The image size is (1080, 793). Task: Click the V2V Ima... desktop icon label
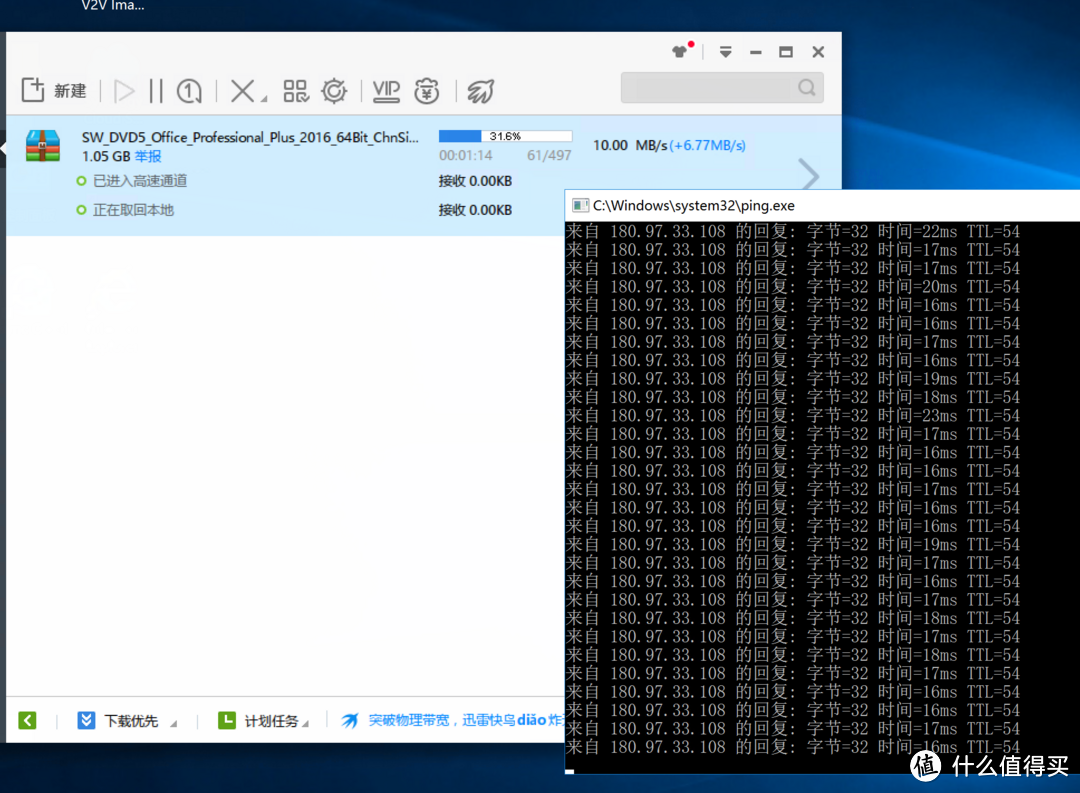pos(113,6)
